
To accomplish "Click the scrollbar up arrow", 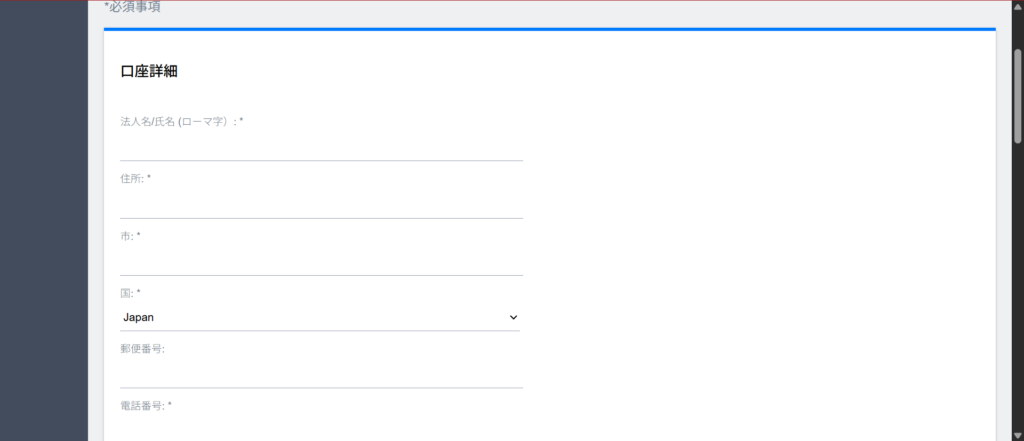I will [x=1017, y=7].
